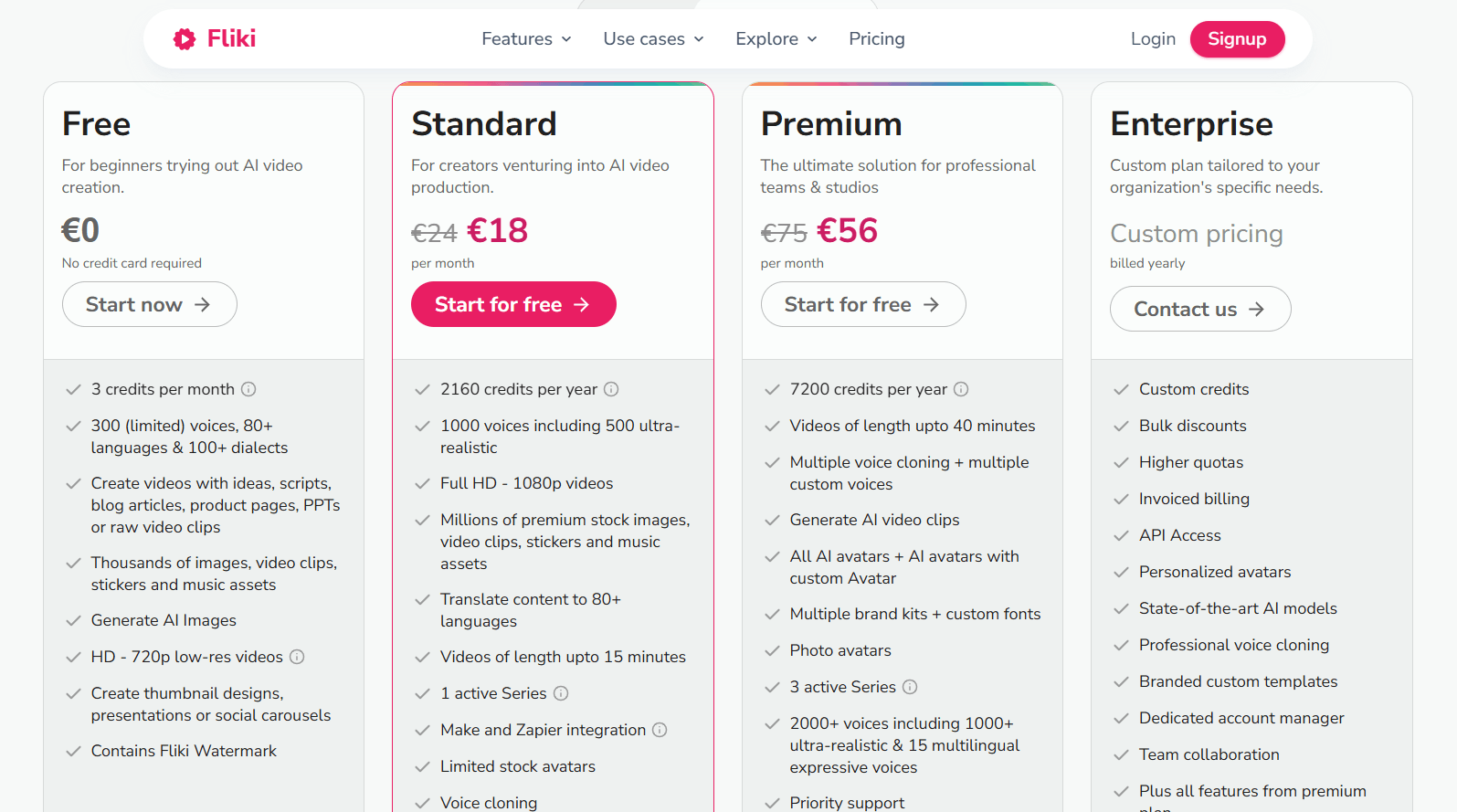This screenshot has height=812, width=1457.
Task: Click arrow icon in Contact us button
Action: tap(1257, 310)
